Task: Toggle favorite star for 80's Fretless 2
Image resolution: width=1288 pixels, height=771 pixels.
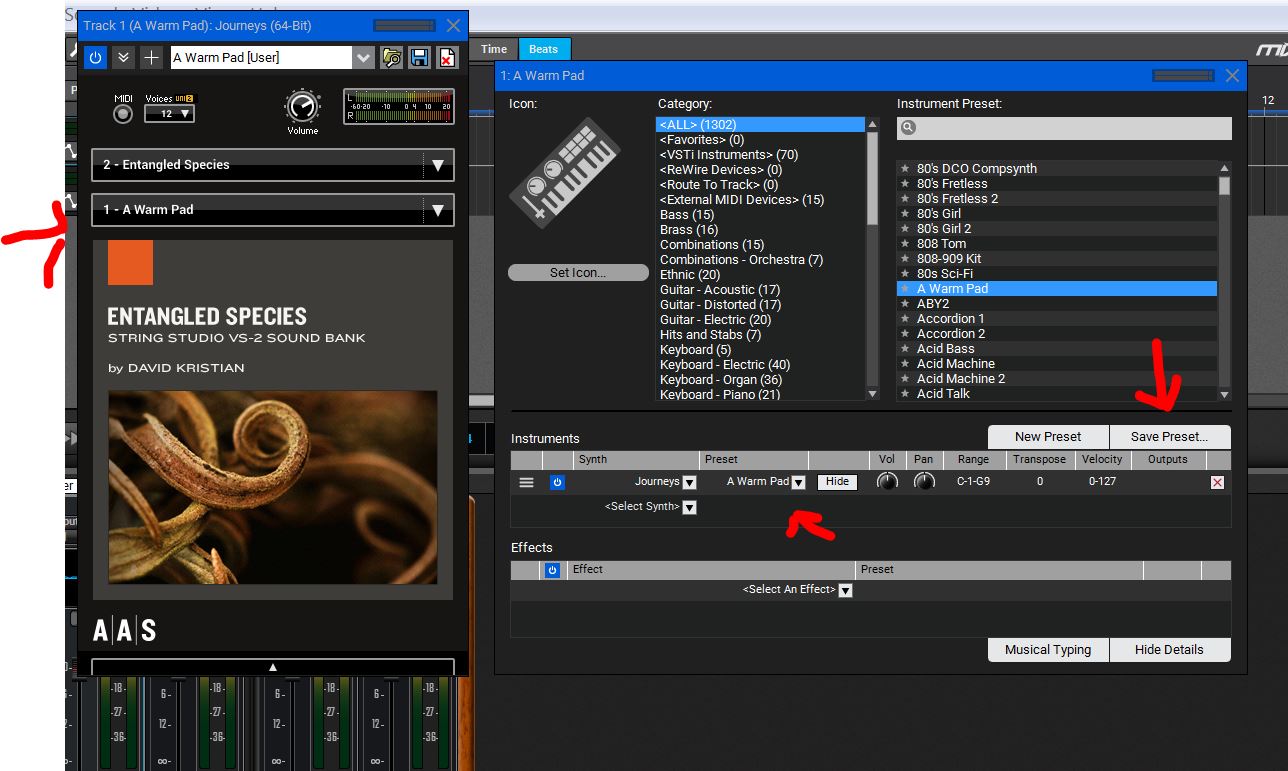Action: pos(905,199)
